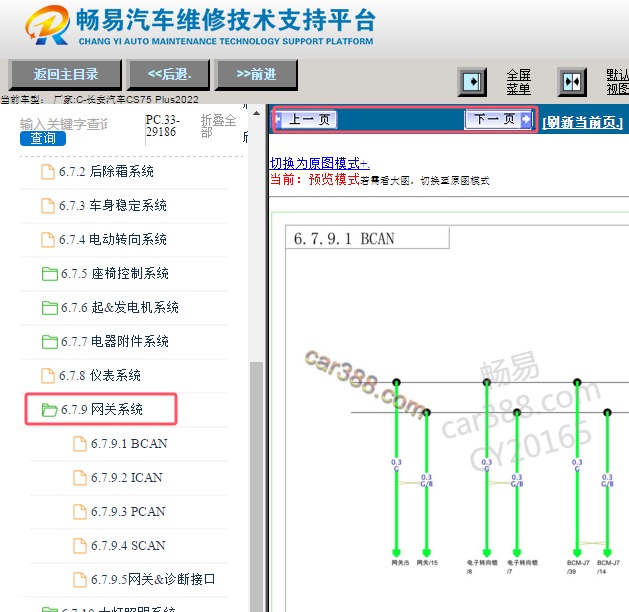Click the 6.7.6 green folder icon
This screenshot has height=612, width=629.
point(50,308)
